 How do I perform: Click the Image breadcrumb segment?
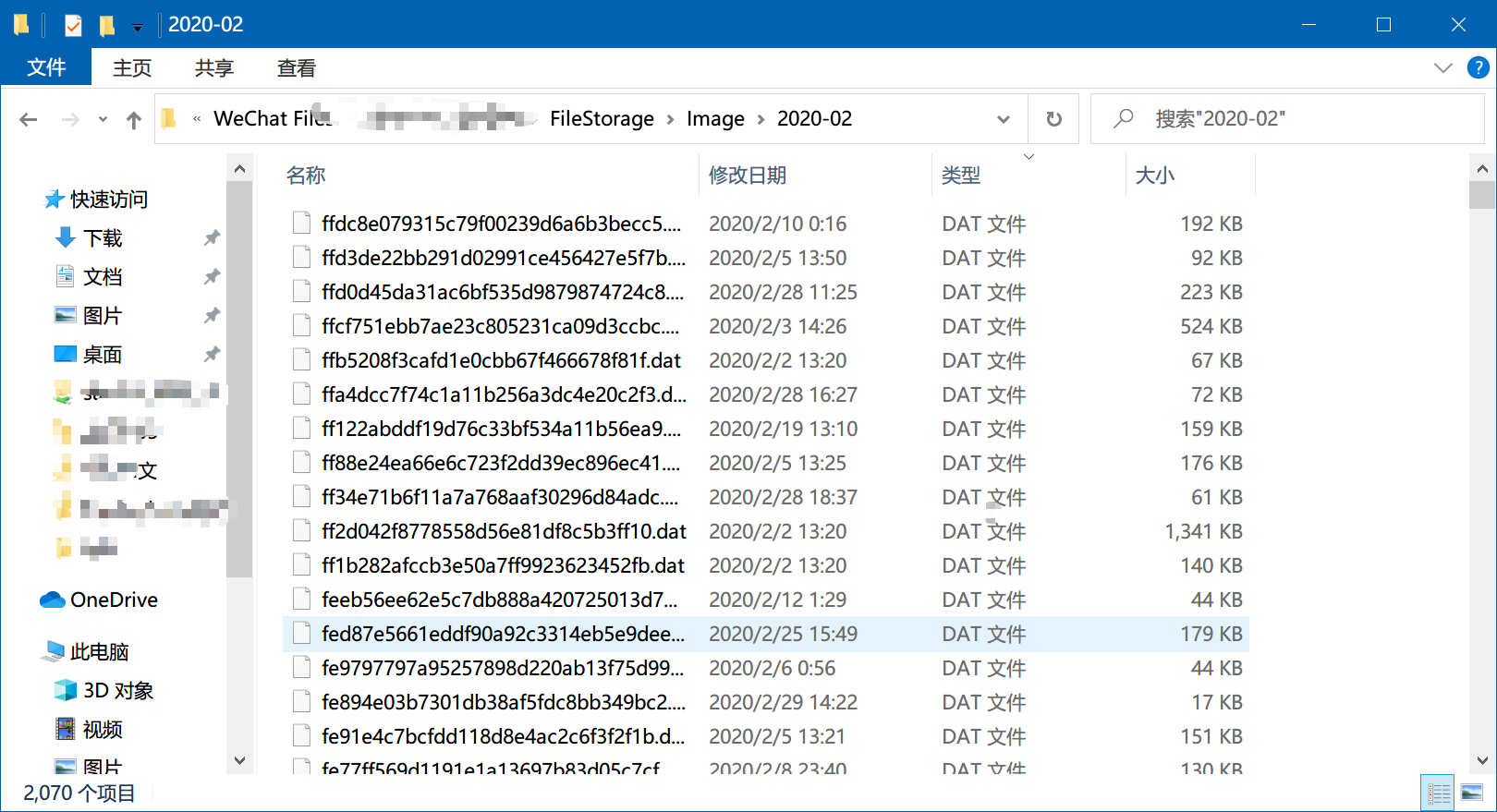[715, 118]
